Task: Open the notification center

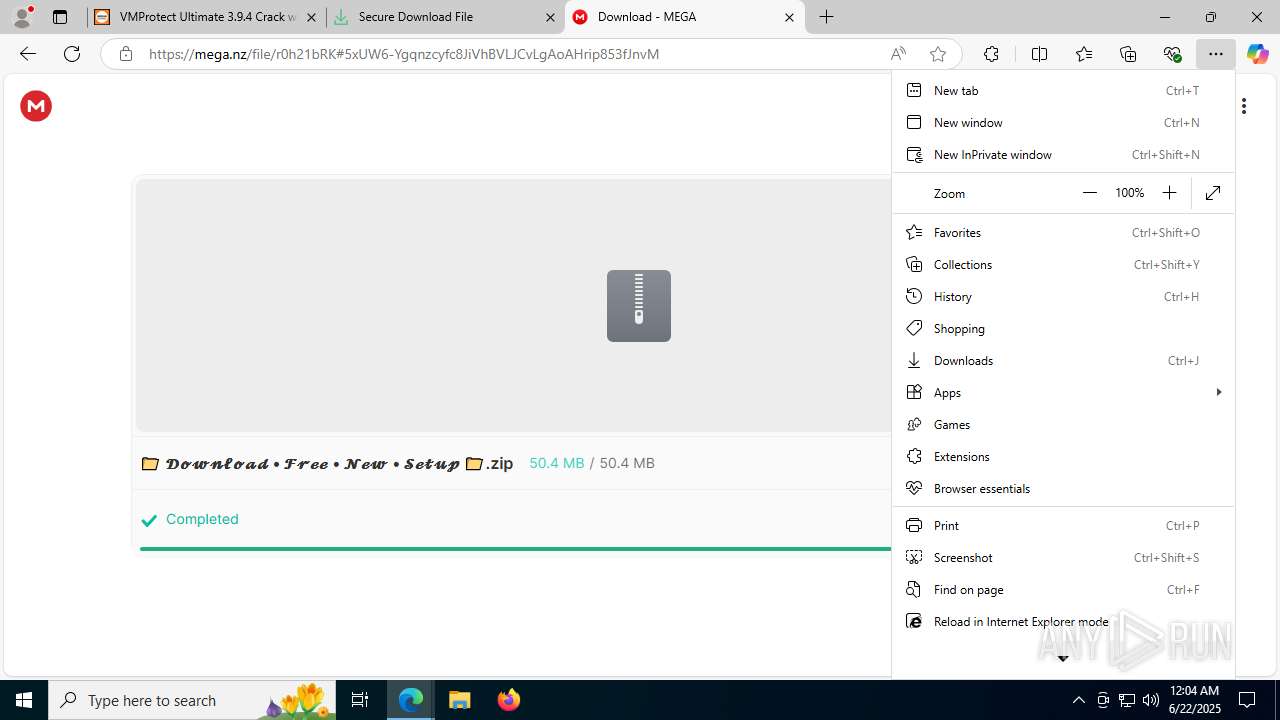Action: click(1247, 700)
